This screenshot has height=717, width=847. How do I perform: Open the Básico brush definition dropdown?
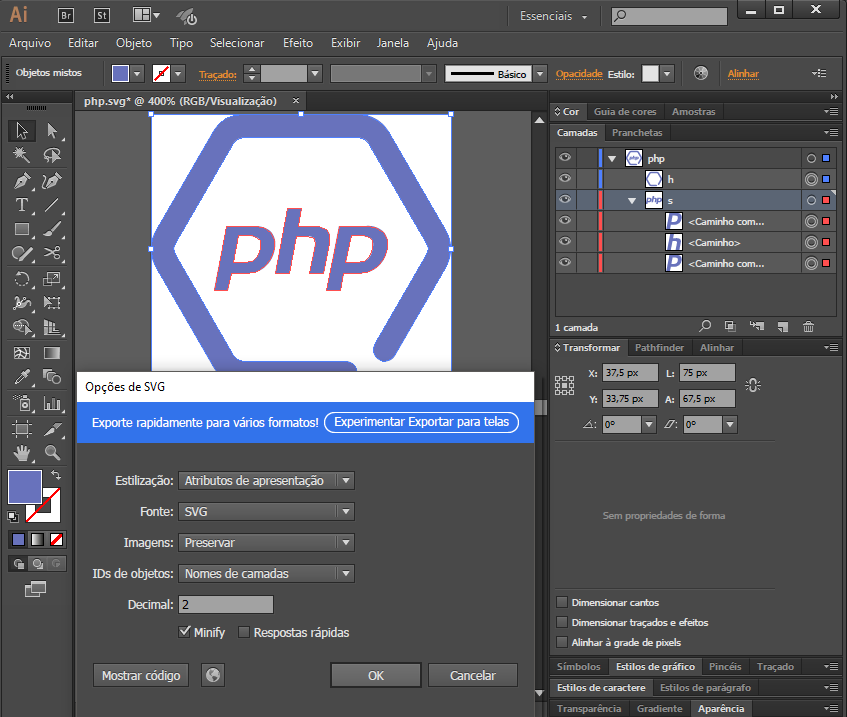[540, 74]
